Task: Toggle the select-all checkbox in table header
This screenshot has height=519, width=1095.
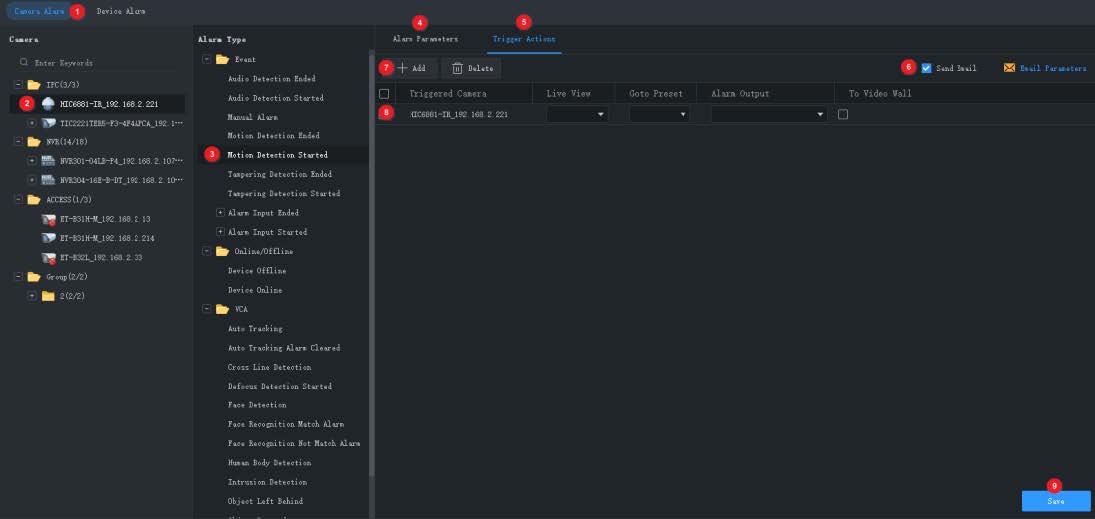Action: 383,94
